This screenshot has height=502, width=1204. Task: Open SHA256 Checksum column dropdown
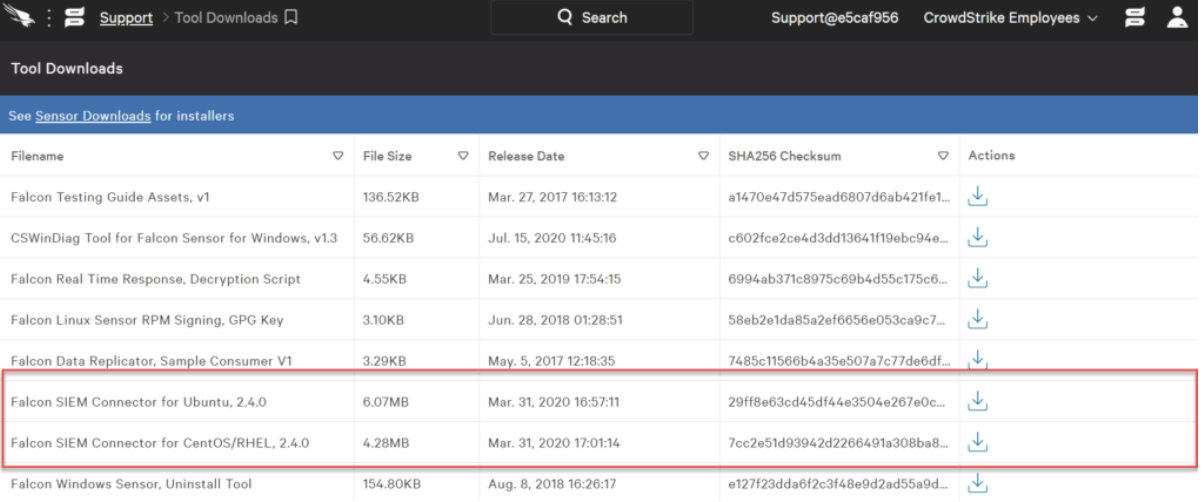943,156
